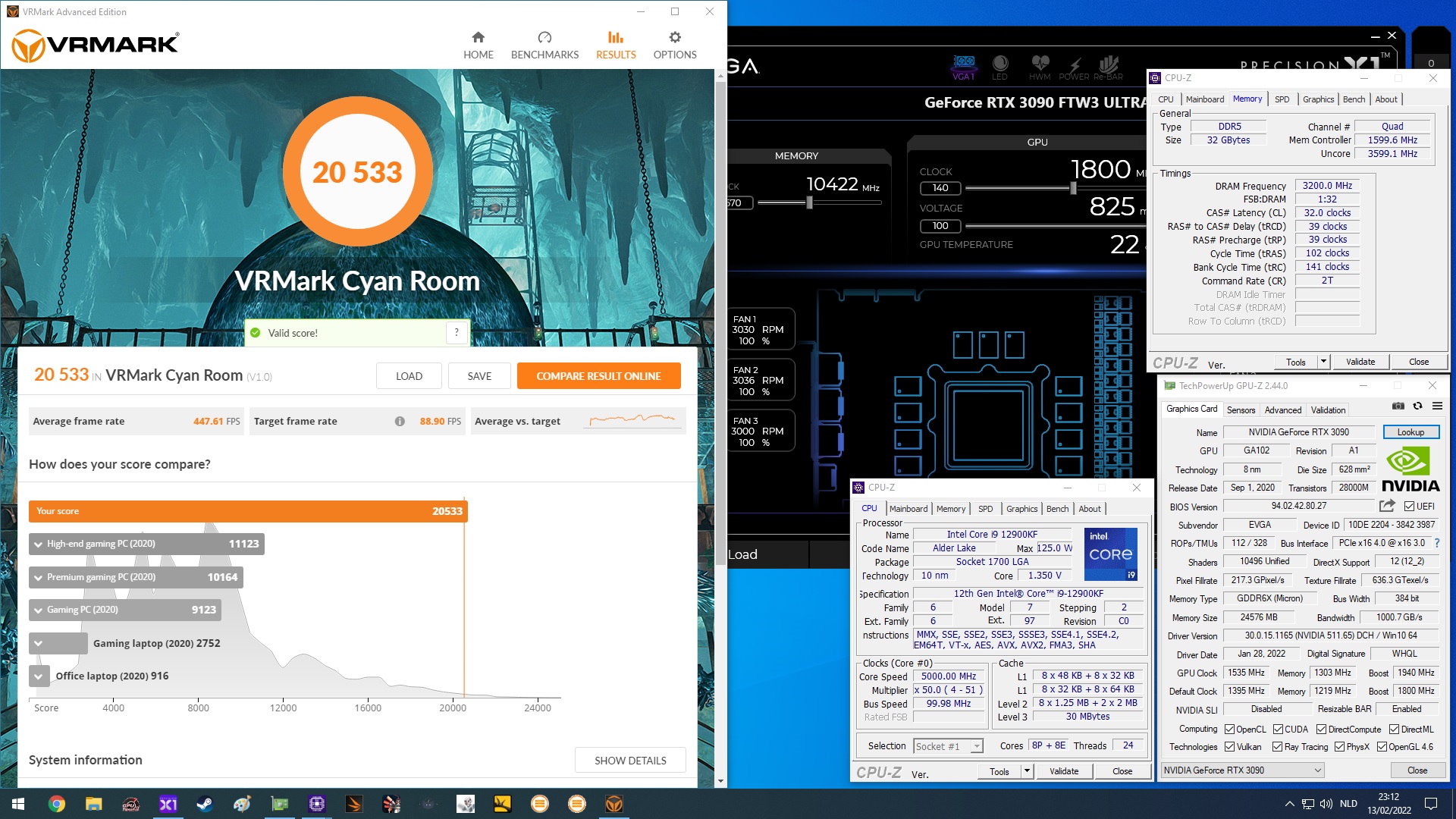Open the Mainboard tab in lower CPU-Z
The height and width of the screenshot is (819, 1456).
coord(908,509)
